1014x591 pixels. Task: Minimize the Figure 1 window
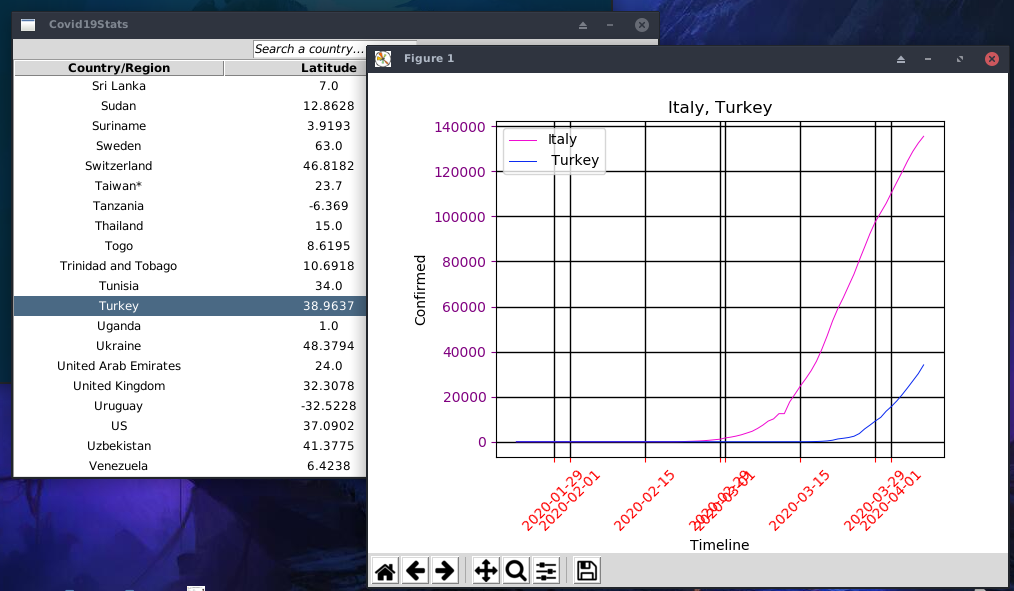pos(929,59)
